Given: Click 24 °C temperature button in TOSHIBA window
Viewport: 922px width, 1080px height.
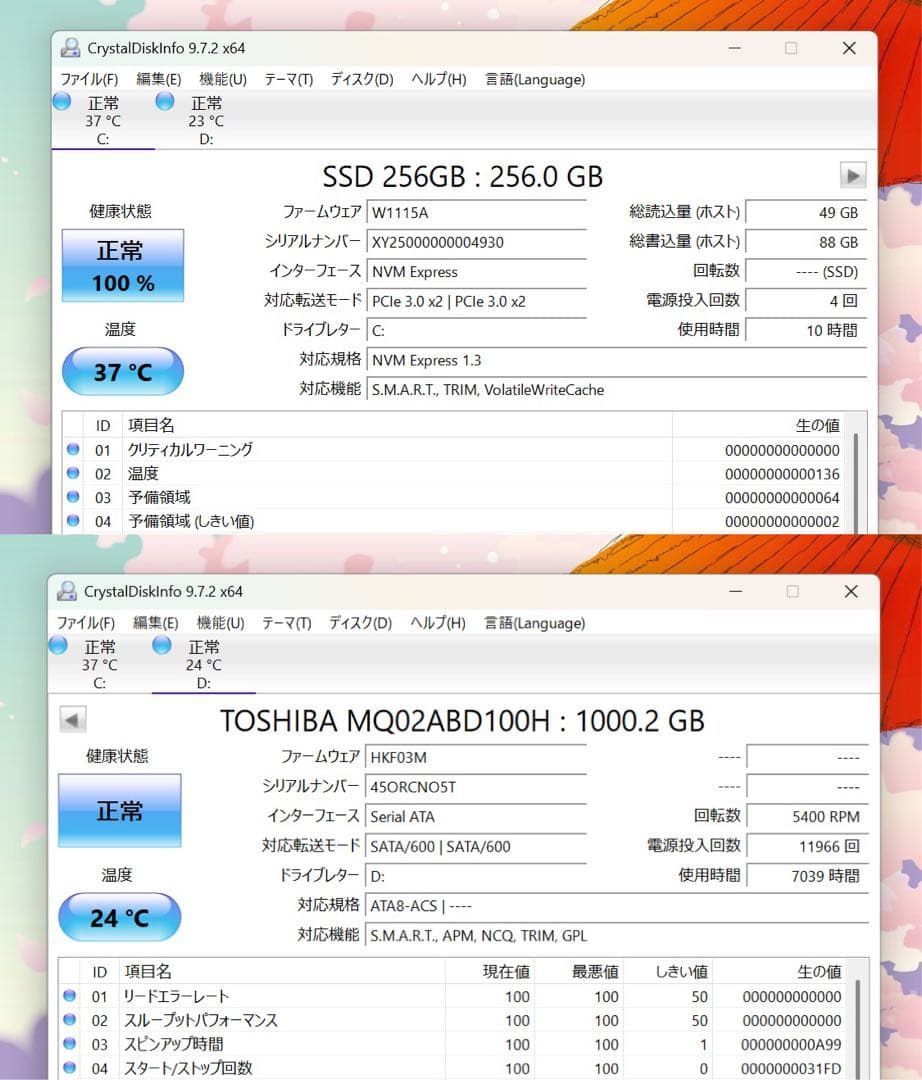Looking at the screenshot, I should 120,917.
